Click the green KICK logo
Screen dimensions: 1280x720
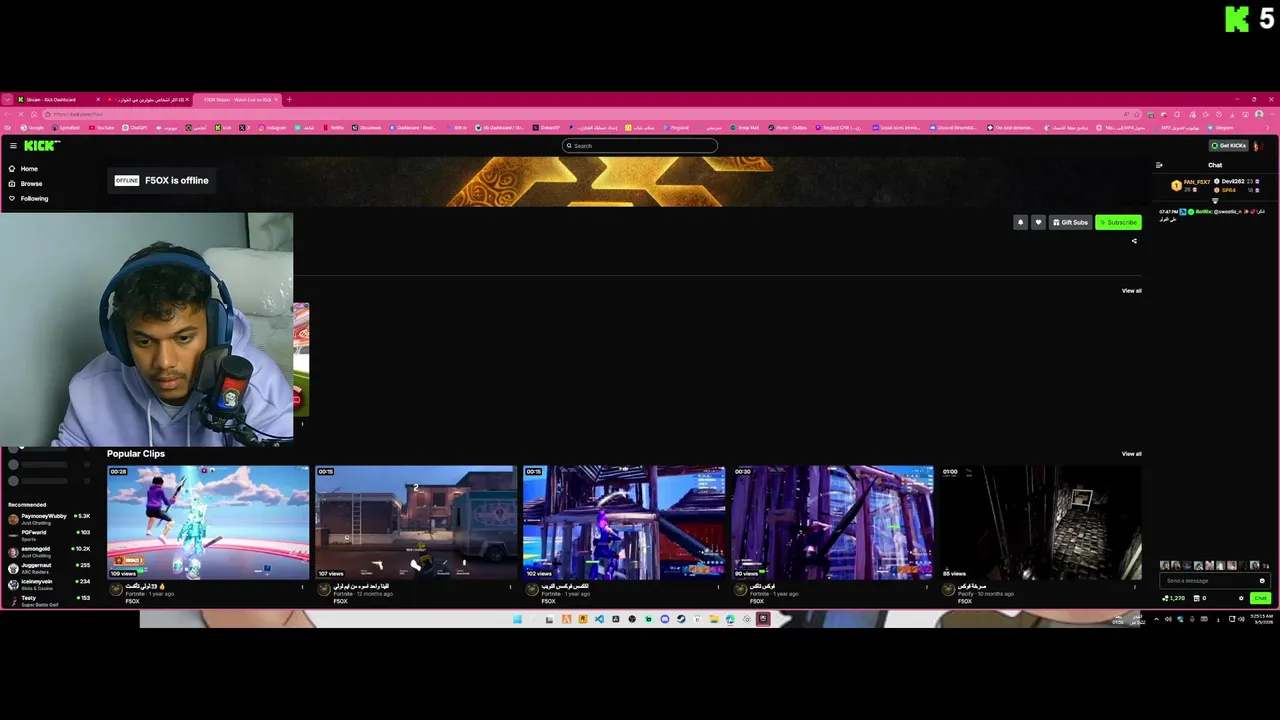click(42, 146)
